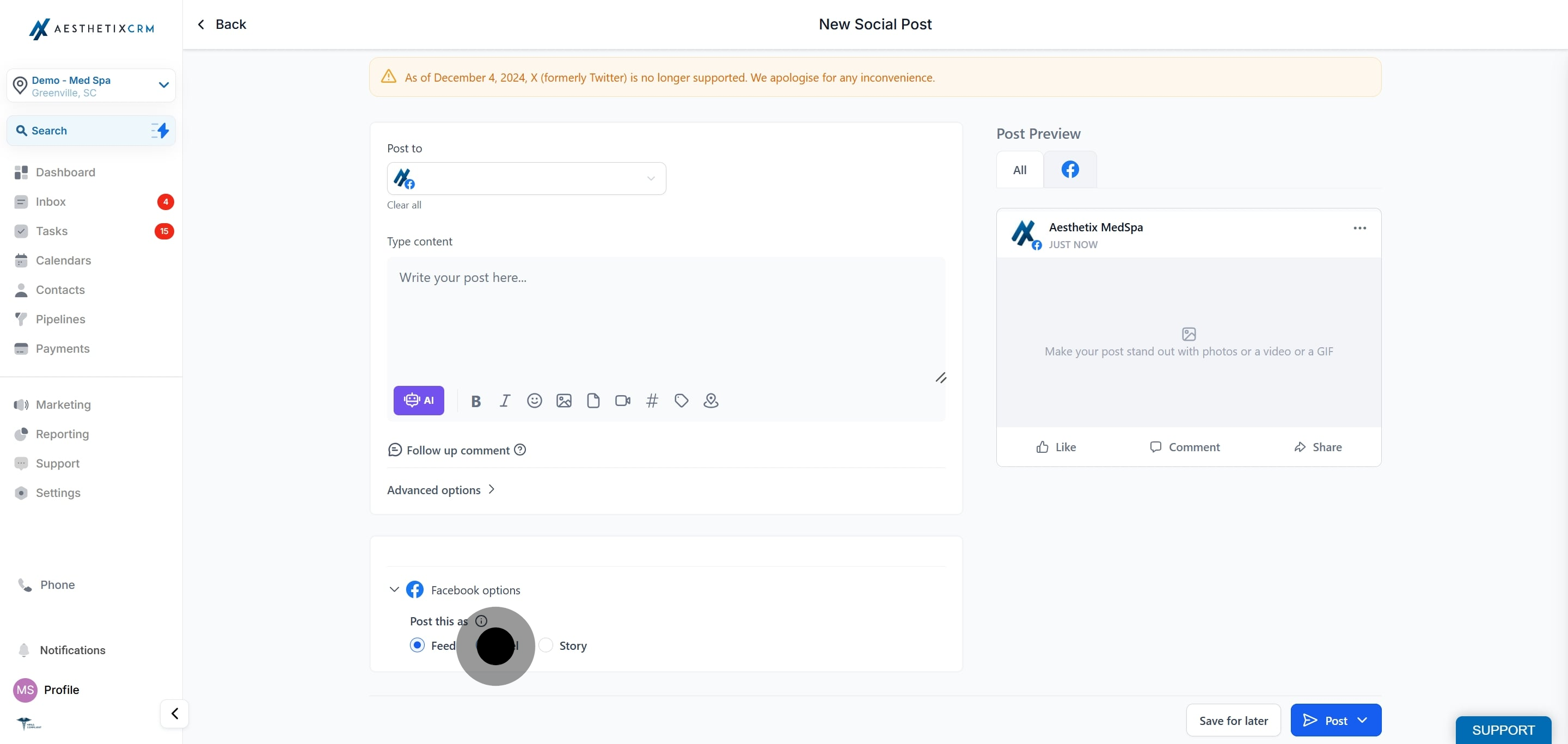
Task: Click the tag icon in the editor toolbar
Action: coord(681,401)
